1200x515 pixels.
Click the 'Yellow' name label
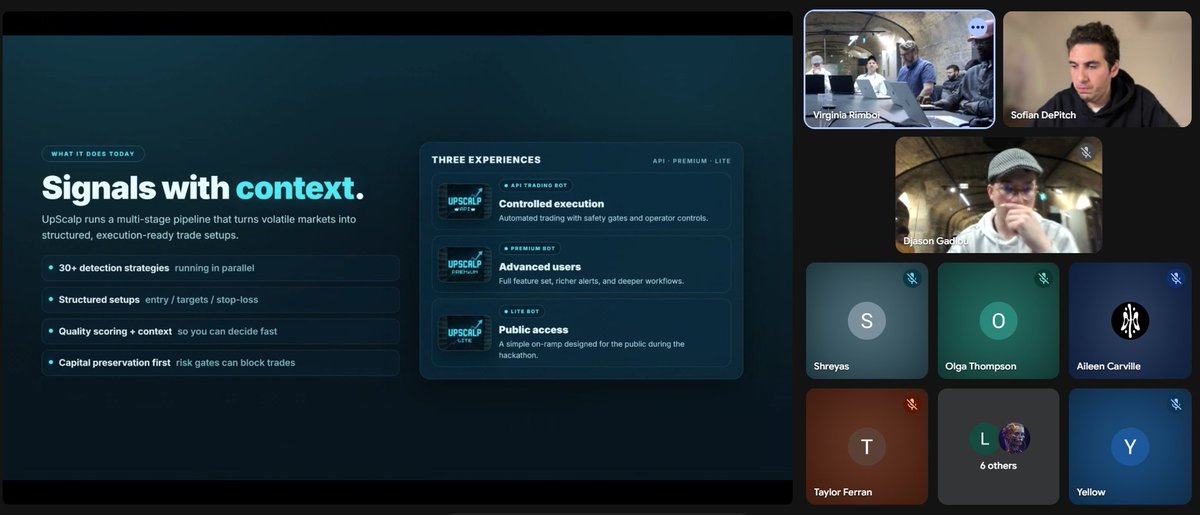click(x=1091, y=492)
